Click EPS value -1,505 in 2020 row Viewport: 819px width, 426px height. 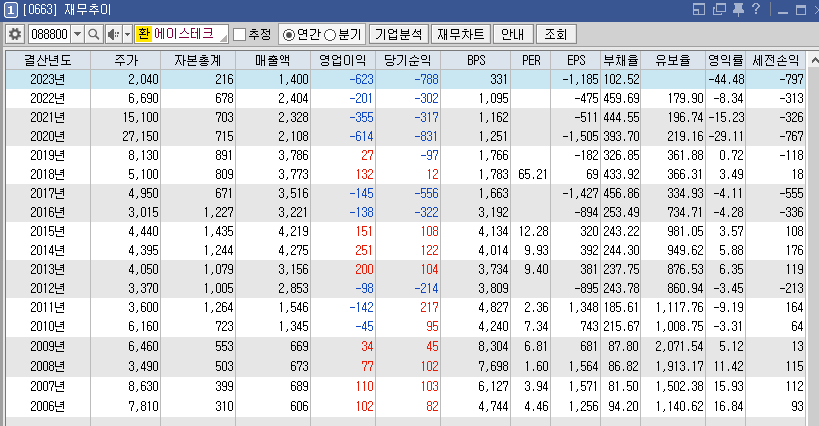[580, 136]
